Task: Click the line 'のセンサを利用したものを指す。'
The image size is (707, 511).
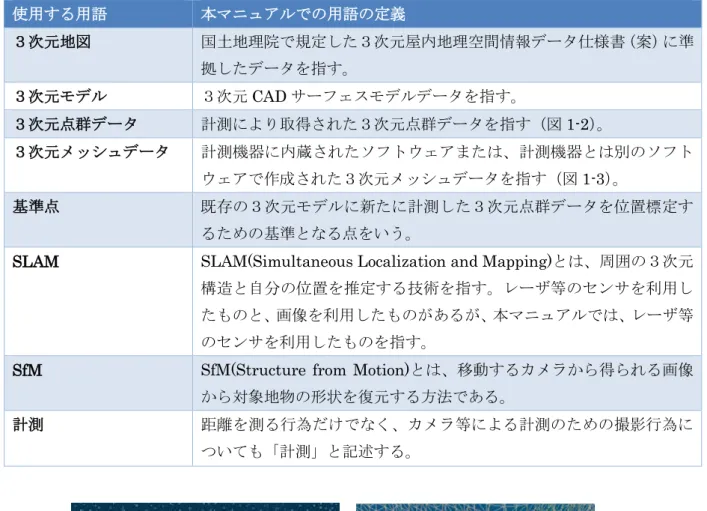Action: pos(314,342)
